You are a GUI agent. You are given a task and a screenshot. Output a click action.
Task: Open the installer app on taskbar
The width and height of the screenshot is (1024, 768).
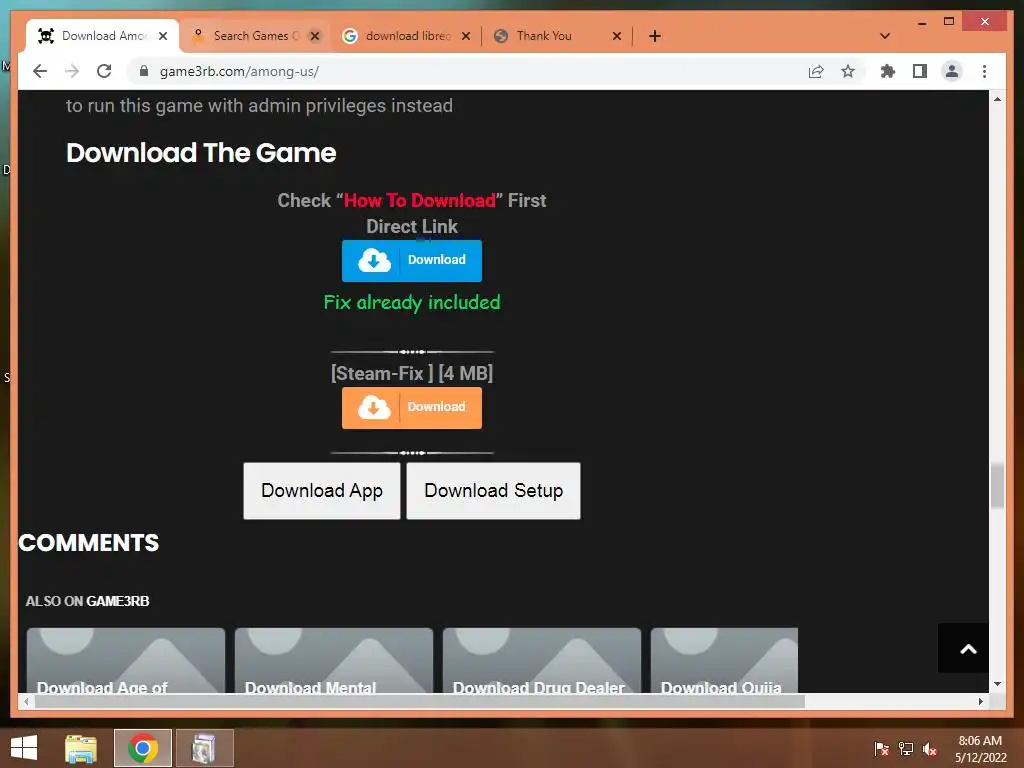tap(204, 748)
